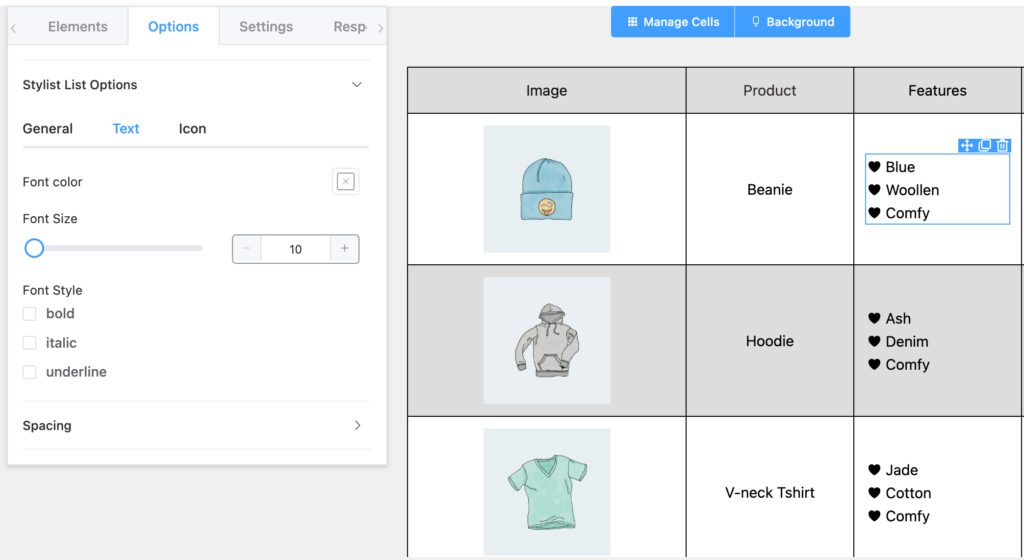Enable italic font style
1024x560 pixels.
coord(29,343)
